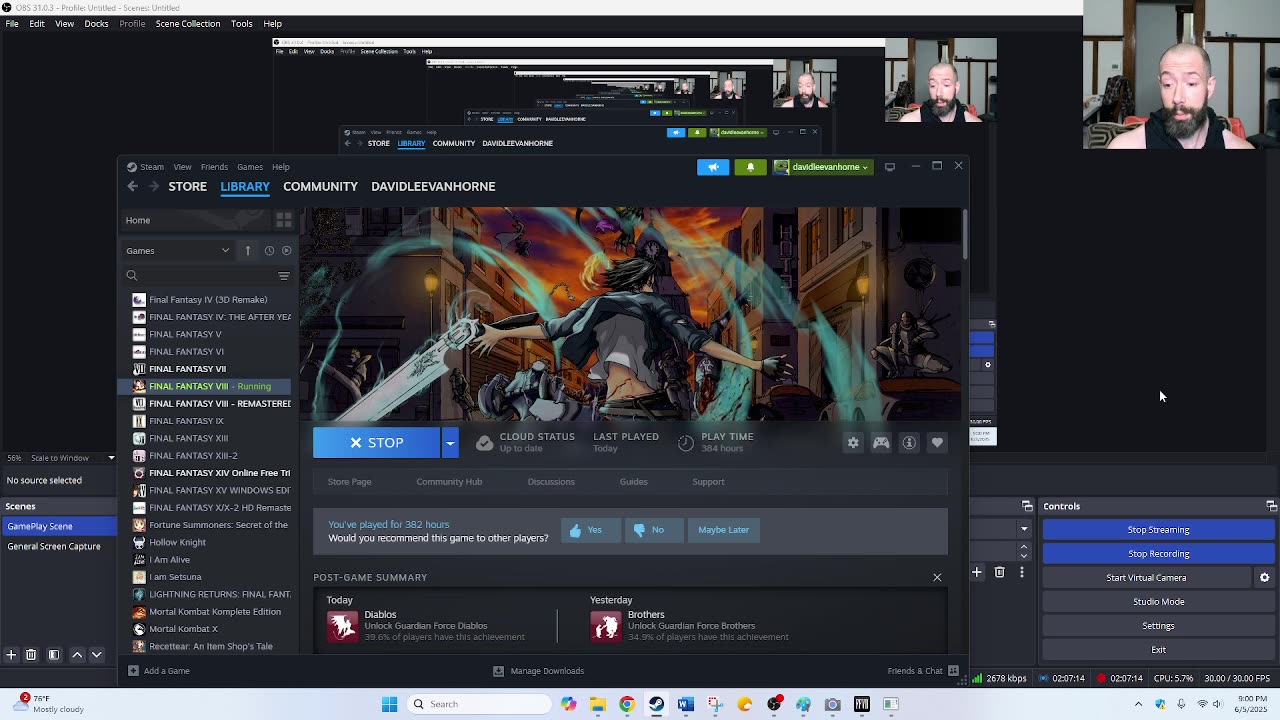
Task: Move scene up arrow in OBS
Action: point(77,655)
